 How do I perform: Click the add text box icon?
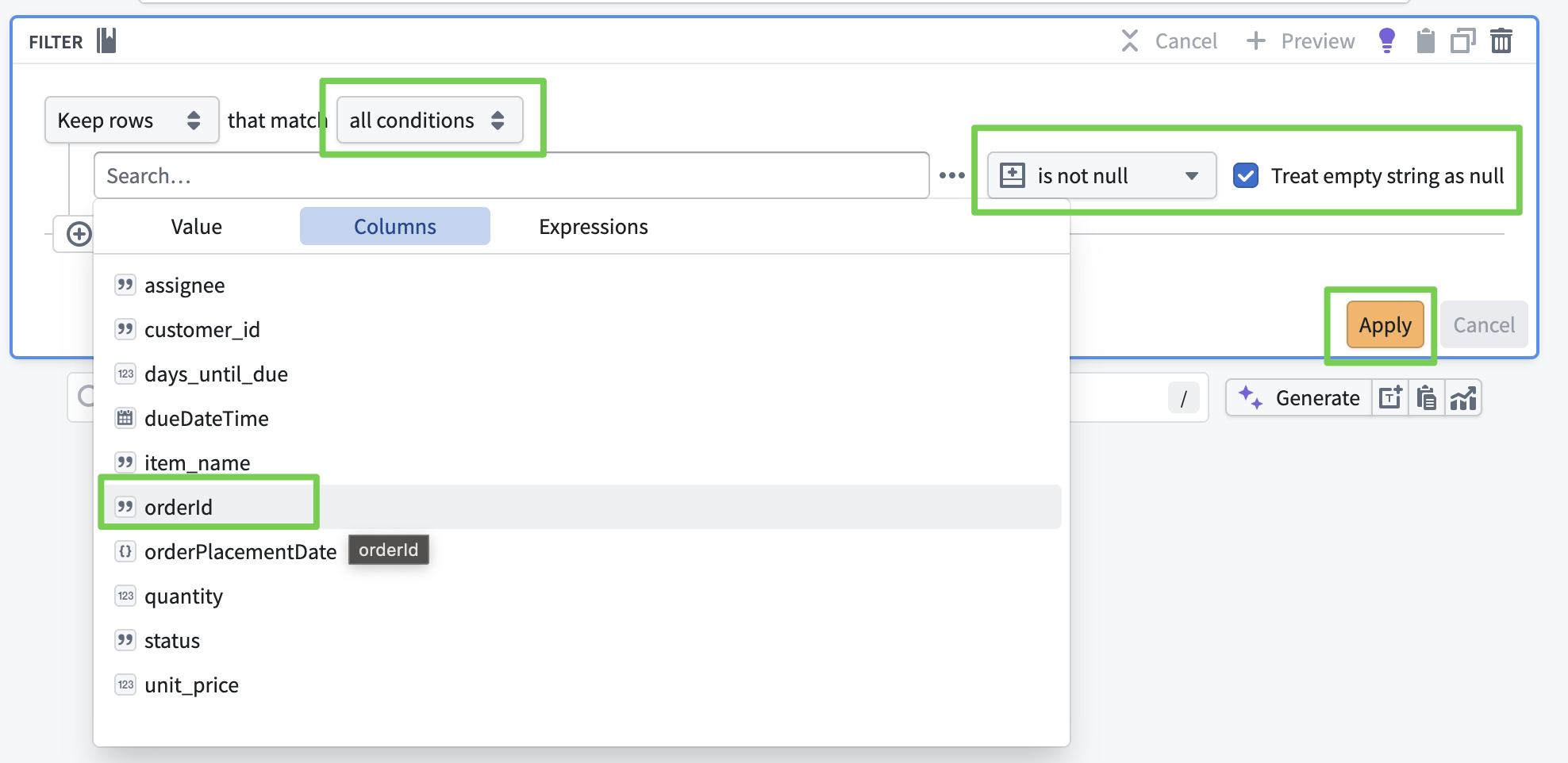(x=1390, y=398)
